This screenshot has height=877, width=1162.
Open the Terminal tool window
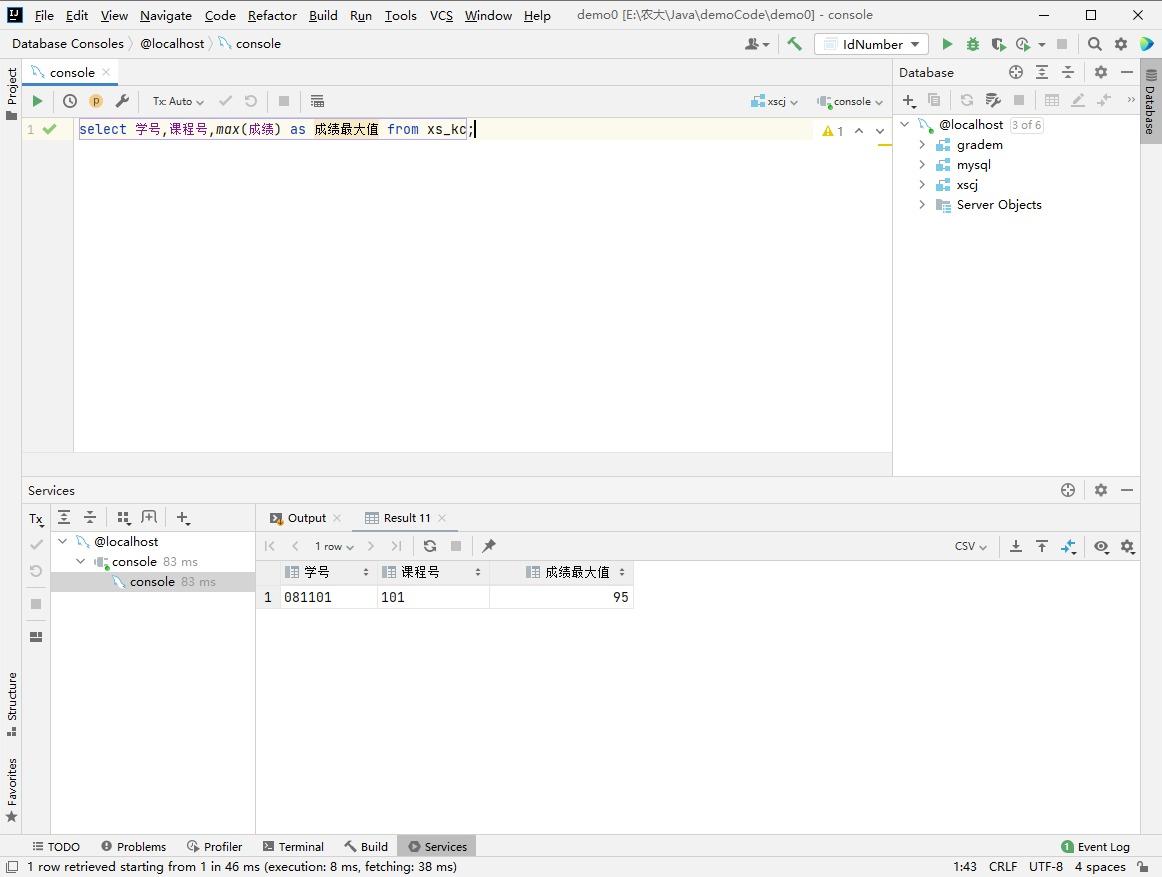292,846
